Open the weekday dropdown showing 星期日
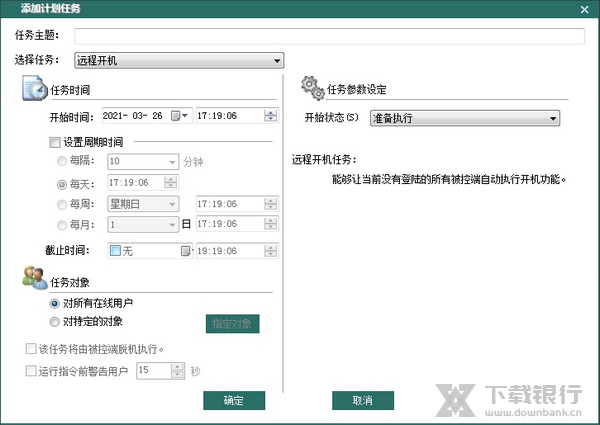This screenshot has height=425, width=600. [143, 204]
